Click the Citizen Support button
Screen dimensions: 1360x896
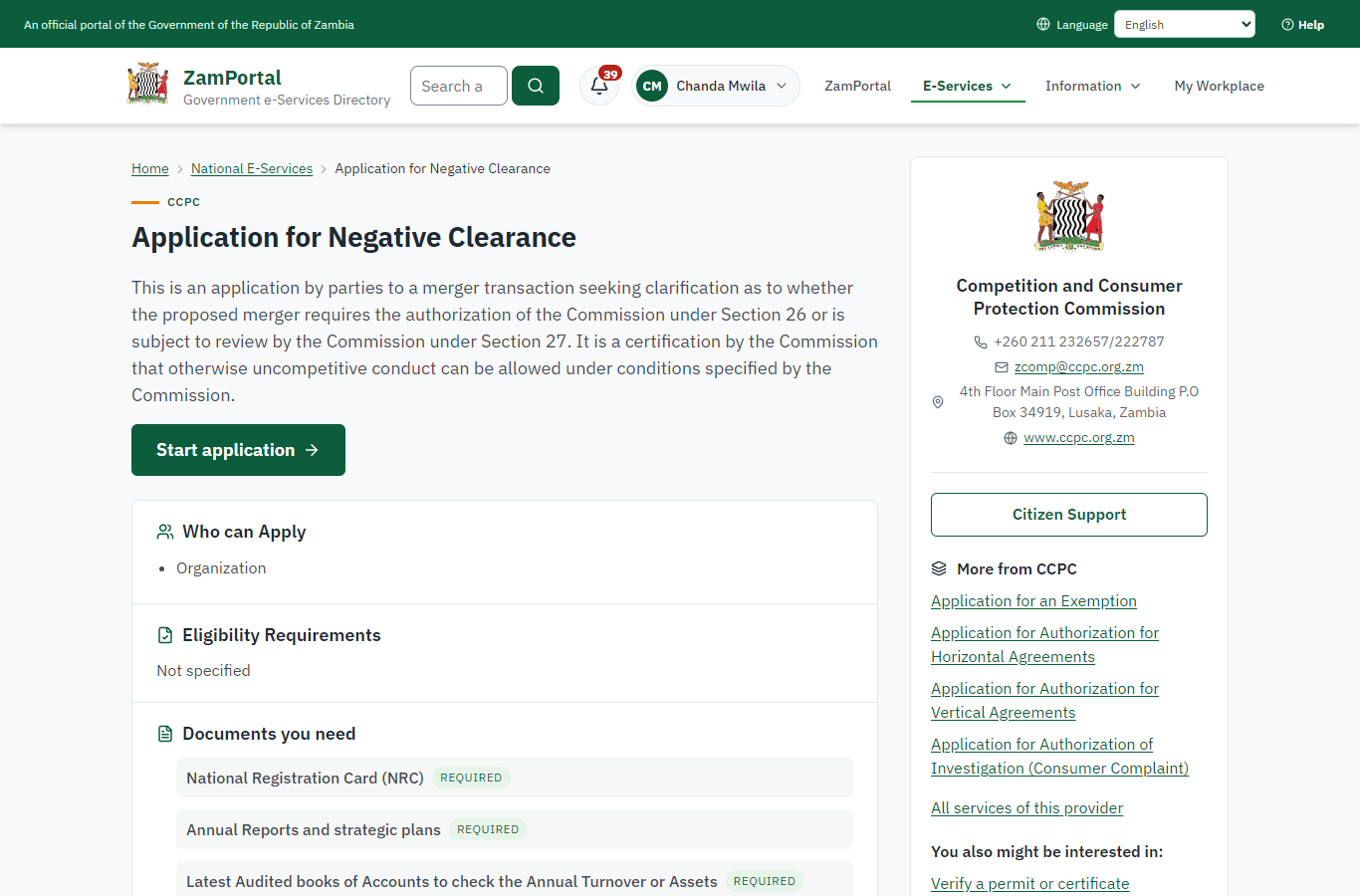point(1069,515)
